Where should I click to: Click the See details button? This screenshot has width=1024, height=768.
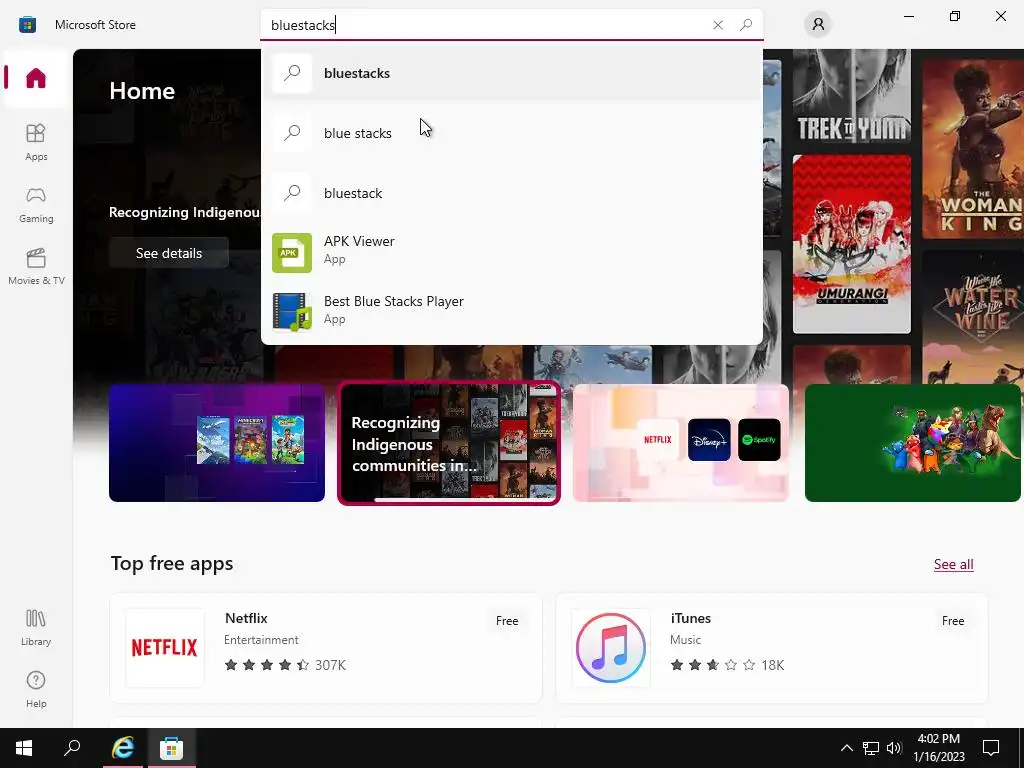(x=168, y=253)
